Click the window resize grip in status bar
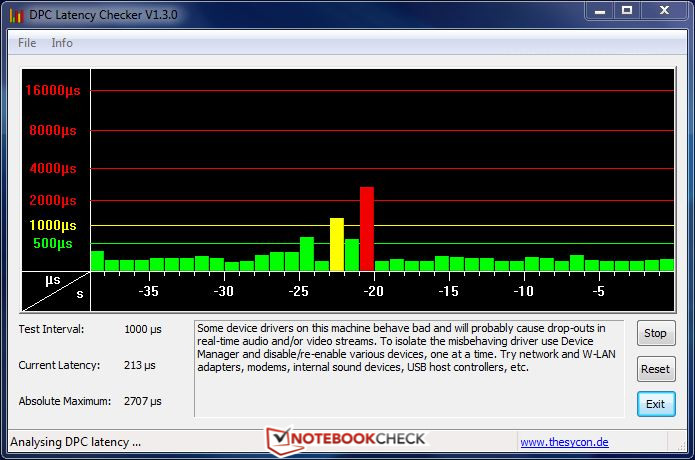 [x=681, y=446]
